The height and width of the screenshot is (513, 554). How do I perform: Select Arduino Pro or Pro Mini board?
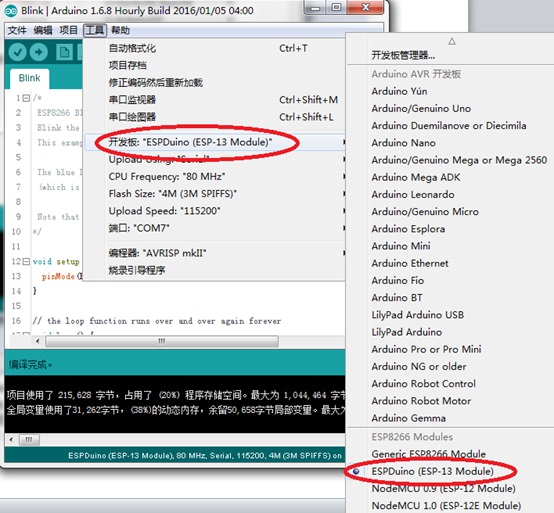pos(449,349)
